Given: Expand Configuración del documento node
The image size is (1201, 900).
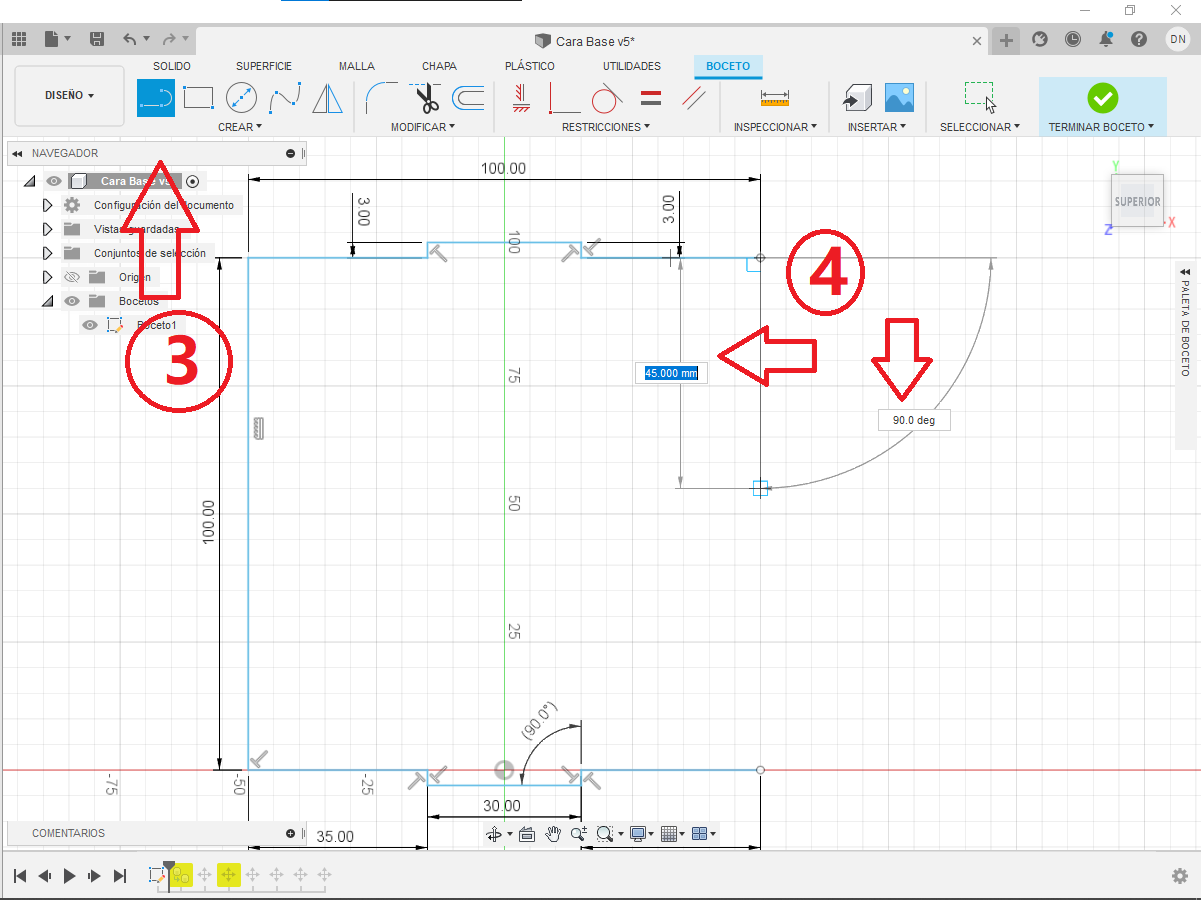Looking at the screenshot, I should point(46,205).
